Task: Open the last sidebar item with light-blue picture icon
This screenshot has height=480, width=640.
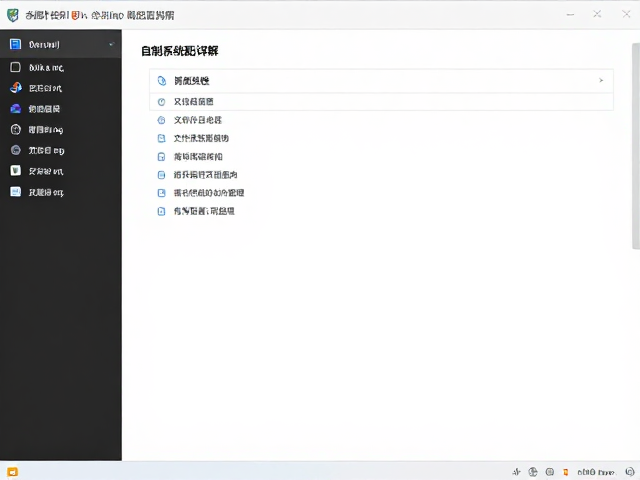Action: (x=16, y=191)
